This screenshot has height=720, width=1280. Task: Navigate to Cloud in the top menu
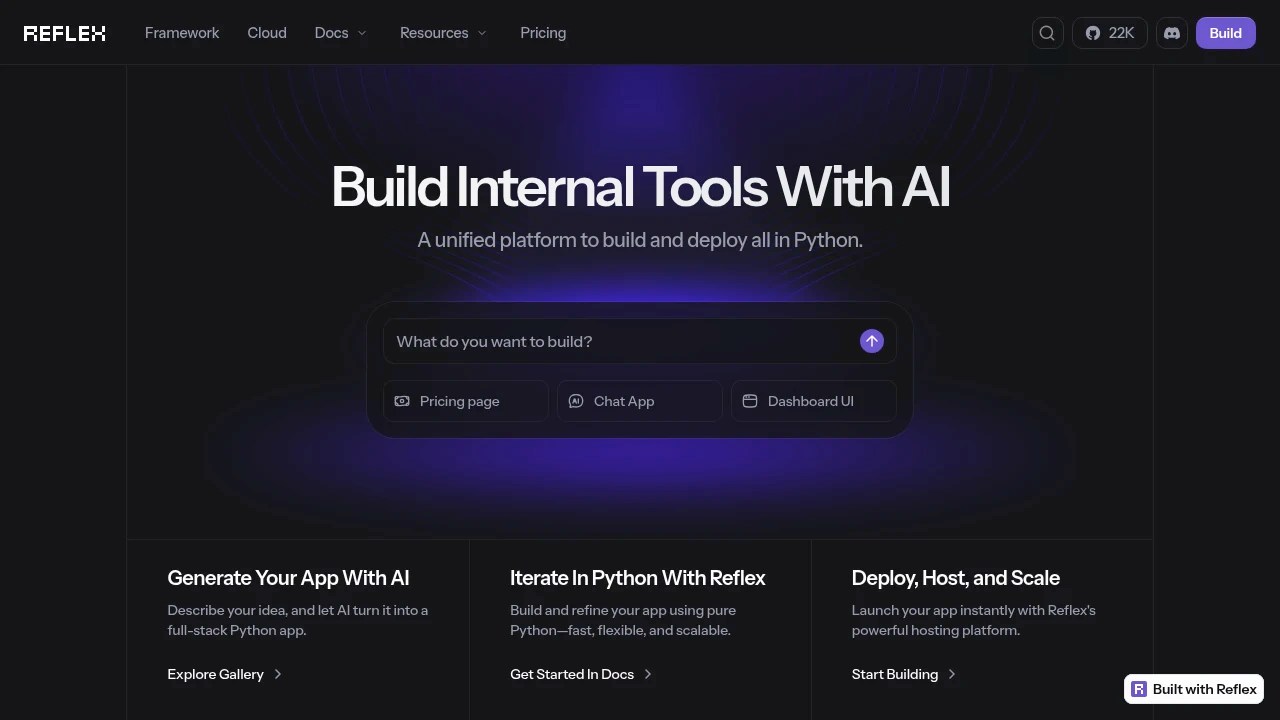pos(266,32)
